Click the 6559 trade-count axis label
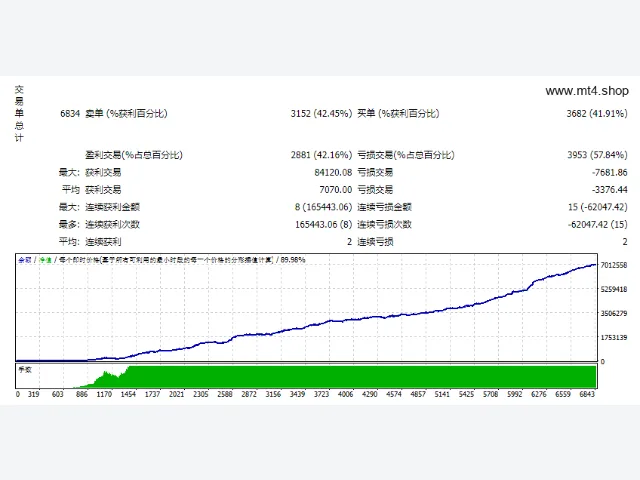This screenshot has height=480, width=640. pos(563,394)
